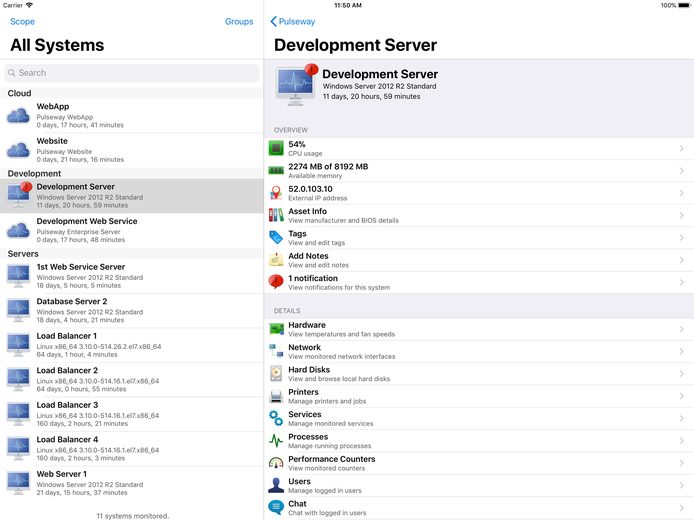
Task: Click the battery indicator in status bar
Action: 684,5
